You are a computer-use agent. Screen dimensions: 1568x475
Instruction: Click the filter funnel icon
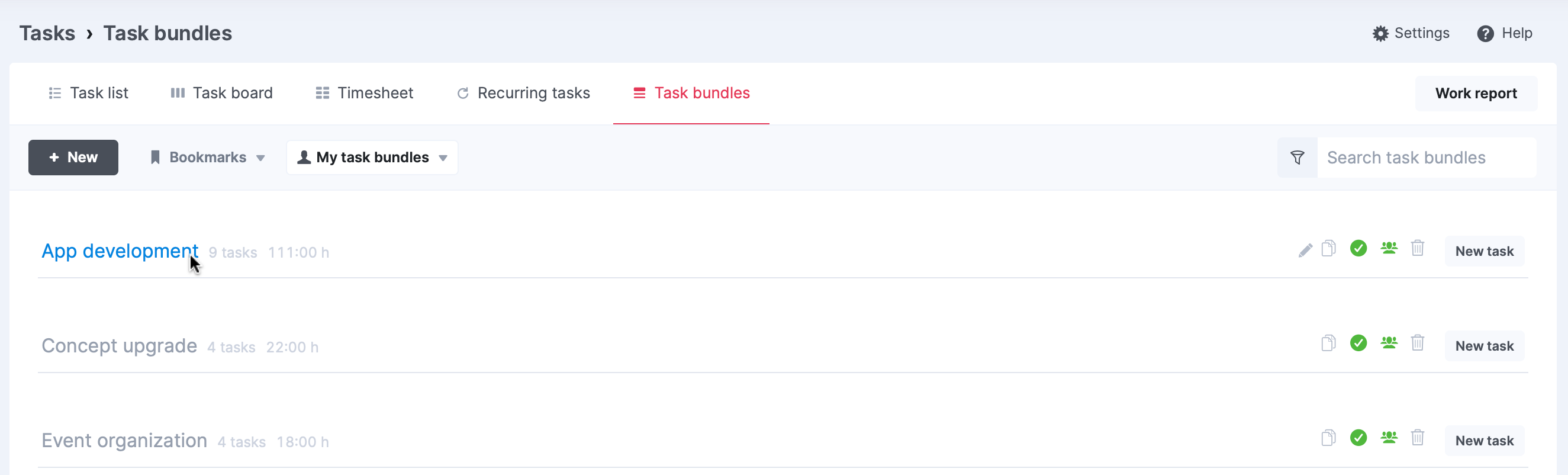click(1297, 158)
